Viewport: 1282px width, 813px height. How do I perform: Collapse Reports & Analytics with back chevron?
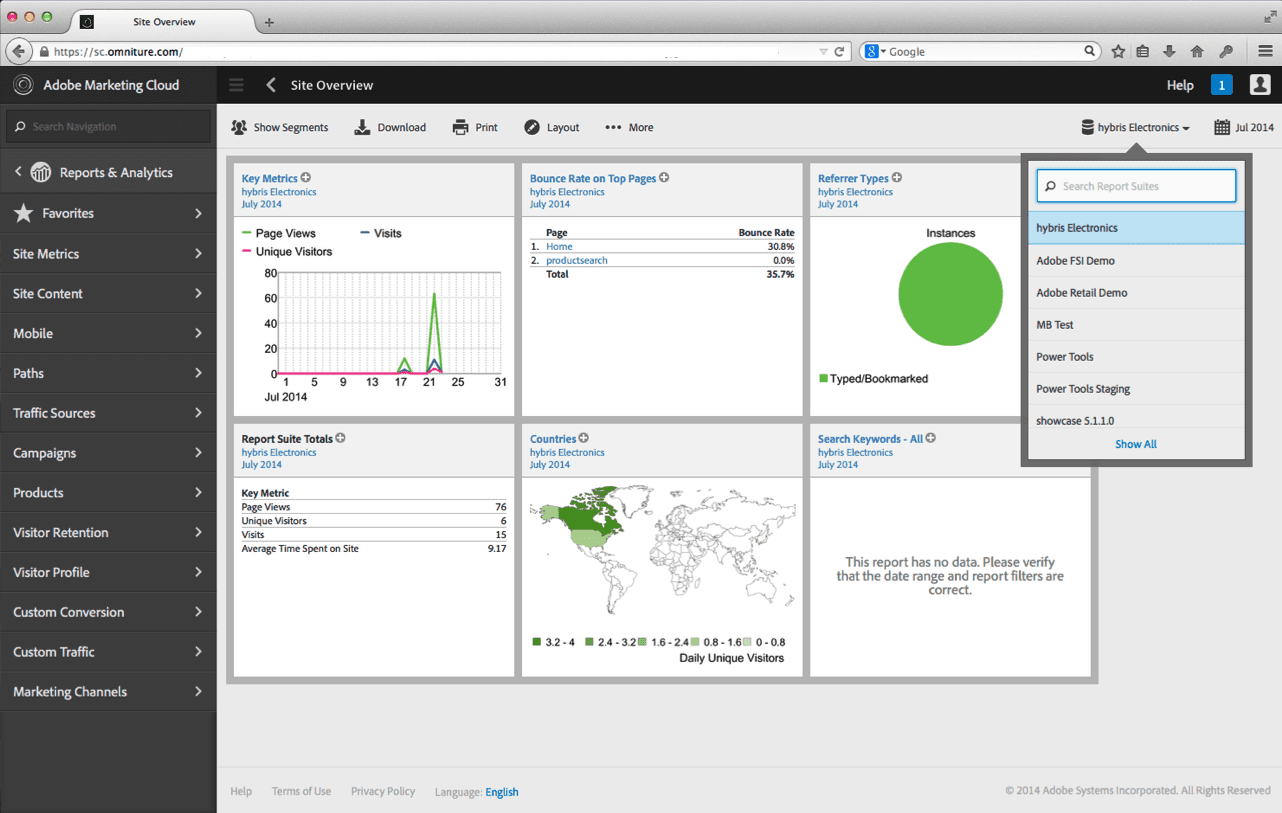(18, 172)
